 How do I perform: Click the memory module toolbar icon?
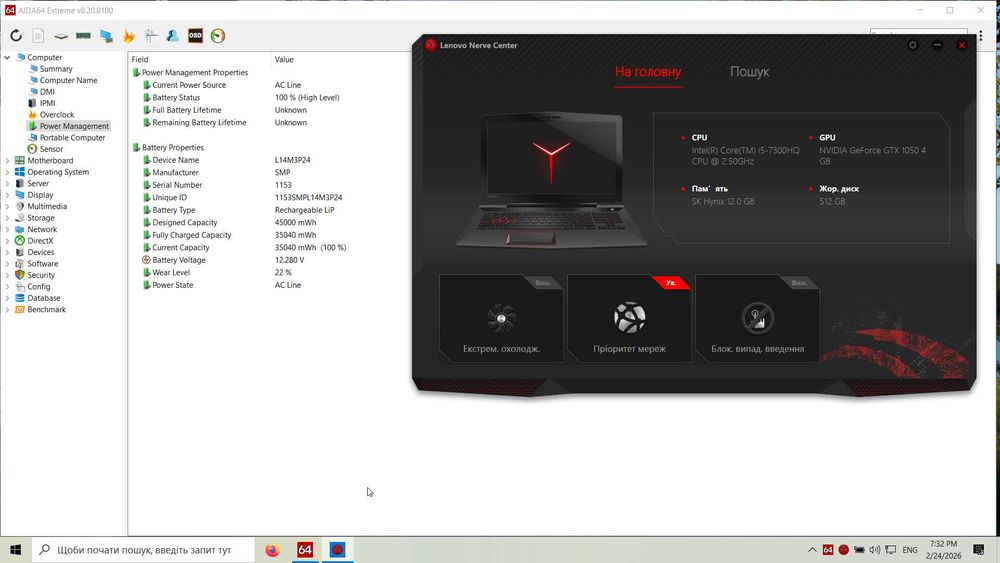(x=83, y=36)
